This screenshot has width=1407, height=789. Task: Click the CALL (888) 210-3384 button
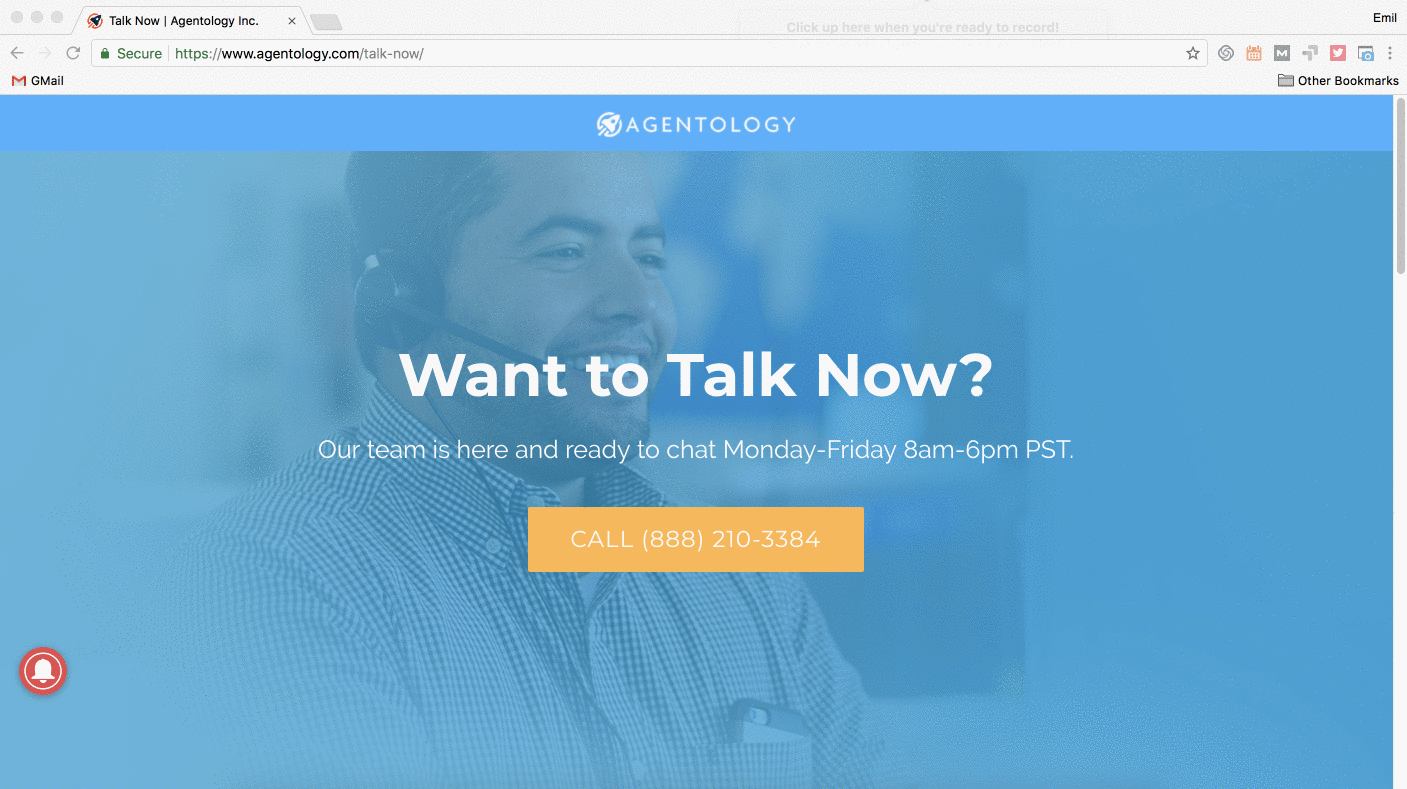pyautogui.click(x=696, y=540)
